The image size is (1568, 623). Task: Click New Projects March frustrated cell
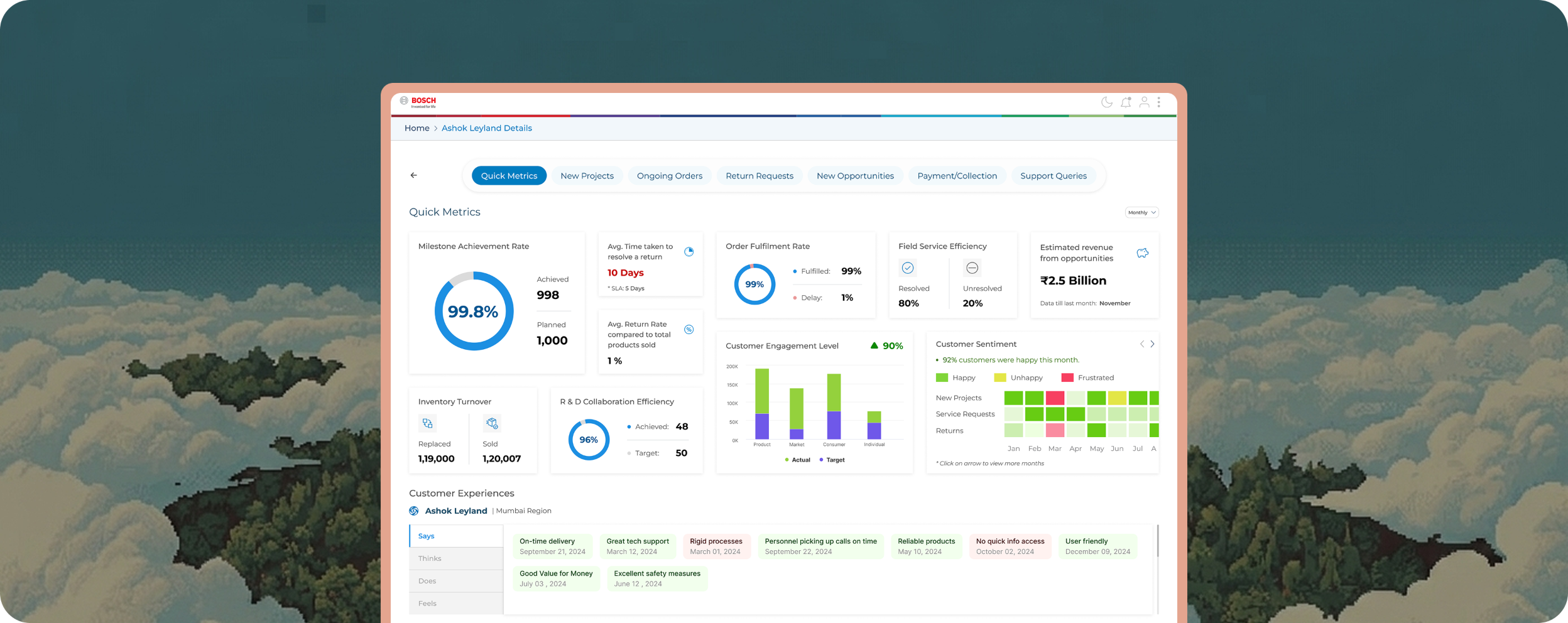[x=1055, y=398]
